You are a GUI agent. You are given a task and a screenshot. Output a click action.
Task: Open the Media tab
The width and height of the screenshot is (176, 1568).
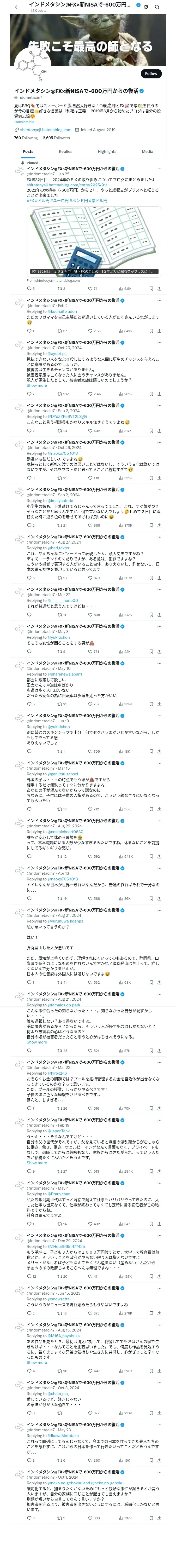pos(148,152)
